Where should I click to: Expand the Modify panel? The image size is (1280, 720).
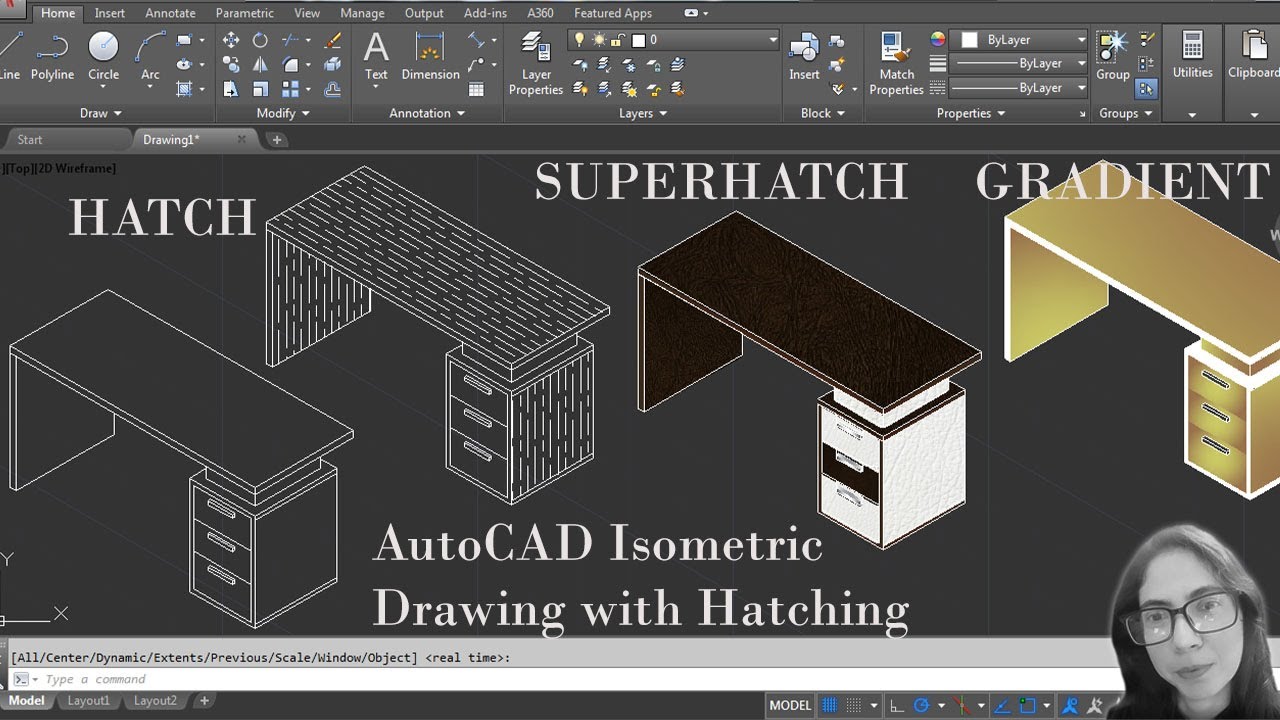click(283, 113)
